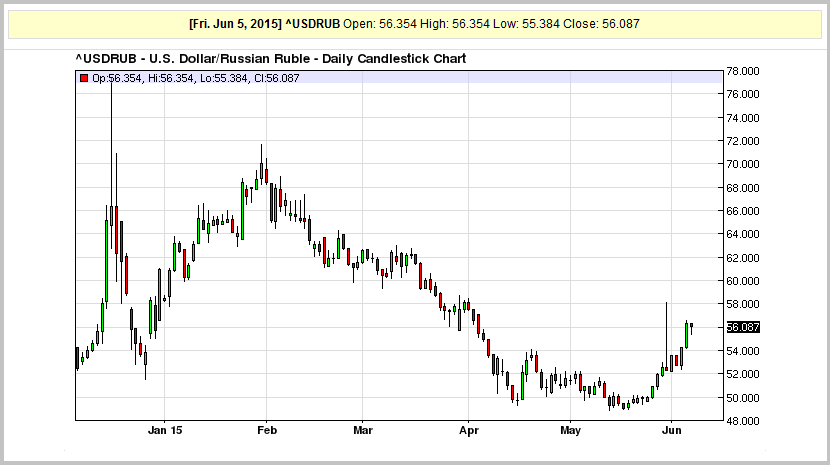This screenshot has height=465, width=830.
Task: Click the 48.000 price axis label
Action: [x=743, y=421]
